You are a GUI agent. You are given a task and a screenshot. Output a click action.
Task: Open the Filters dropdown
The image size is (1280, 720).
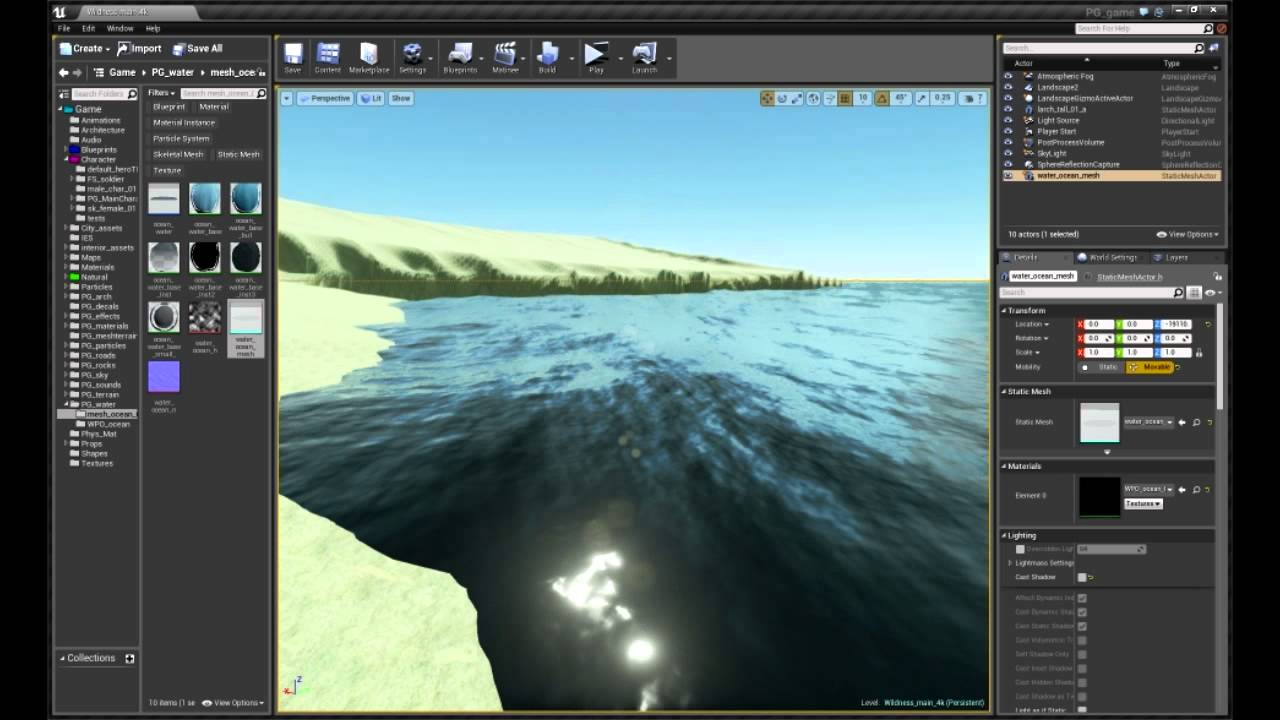(x=161, y=93)
